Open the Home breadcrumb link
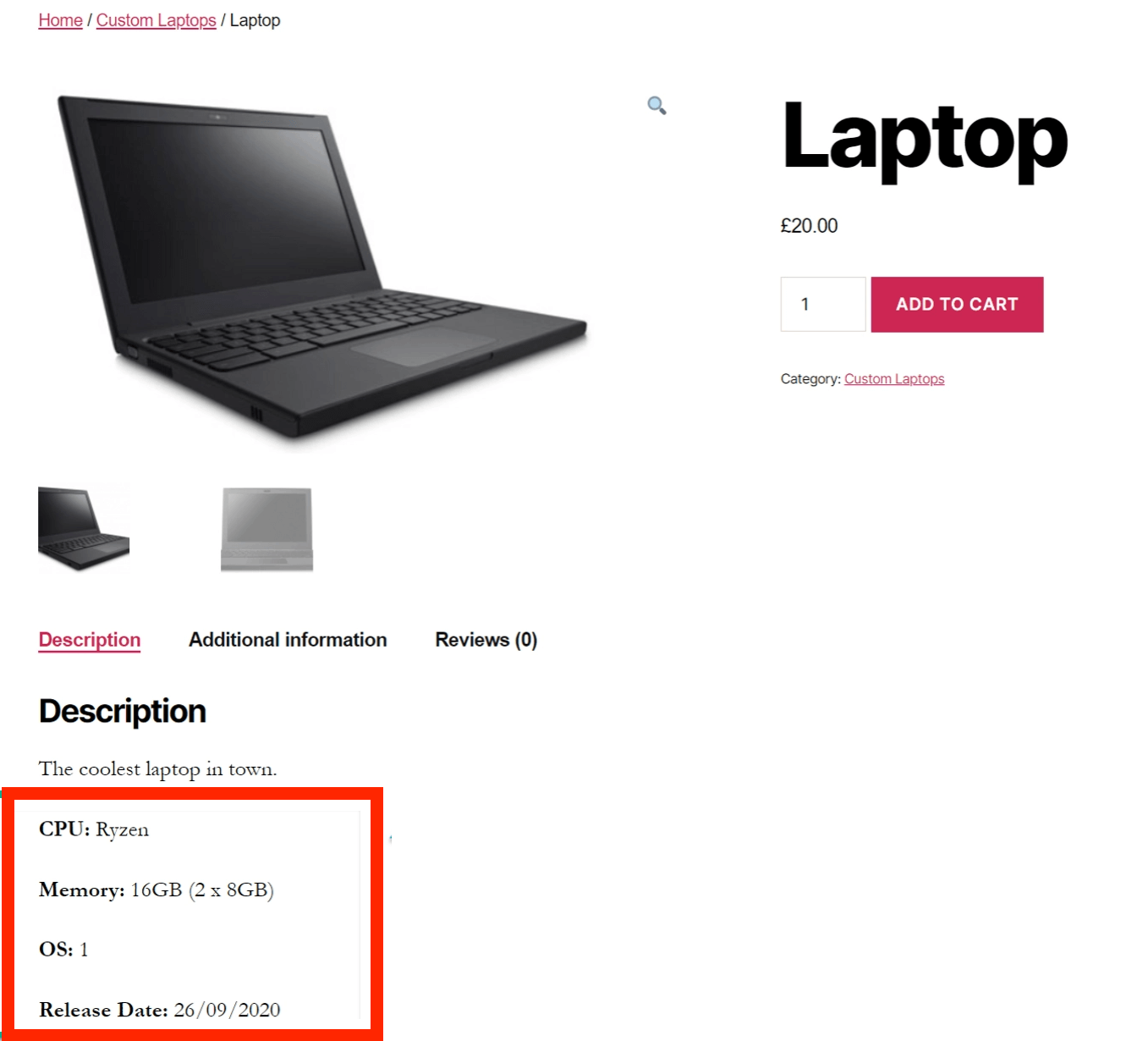The width and height of the screenshot is (1148, 1041). [60, 20]
